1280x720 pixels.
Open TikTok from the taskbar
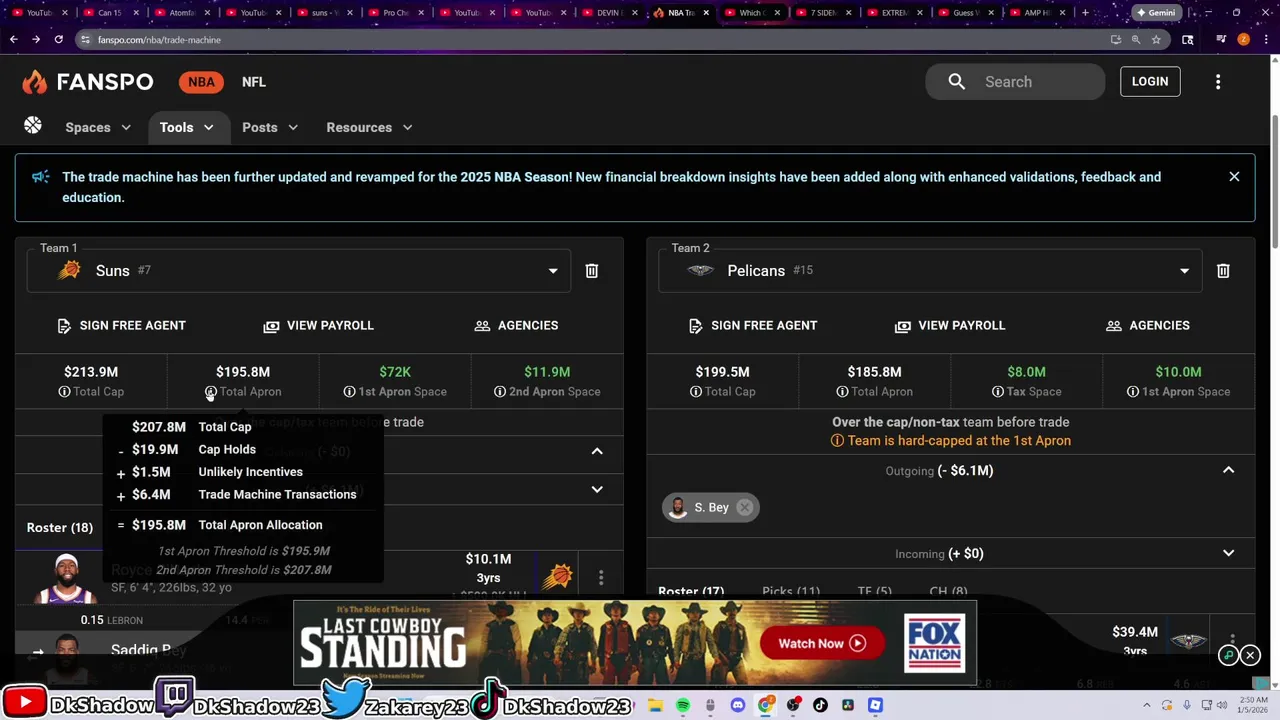820,705
